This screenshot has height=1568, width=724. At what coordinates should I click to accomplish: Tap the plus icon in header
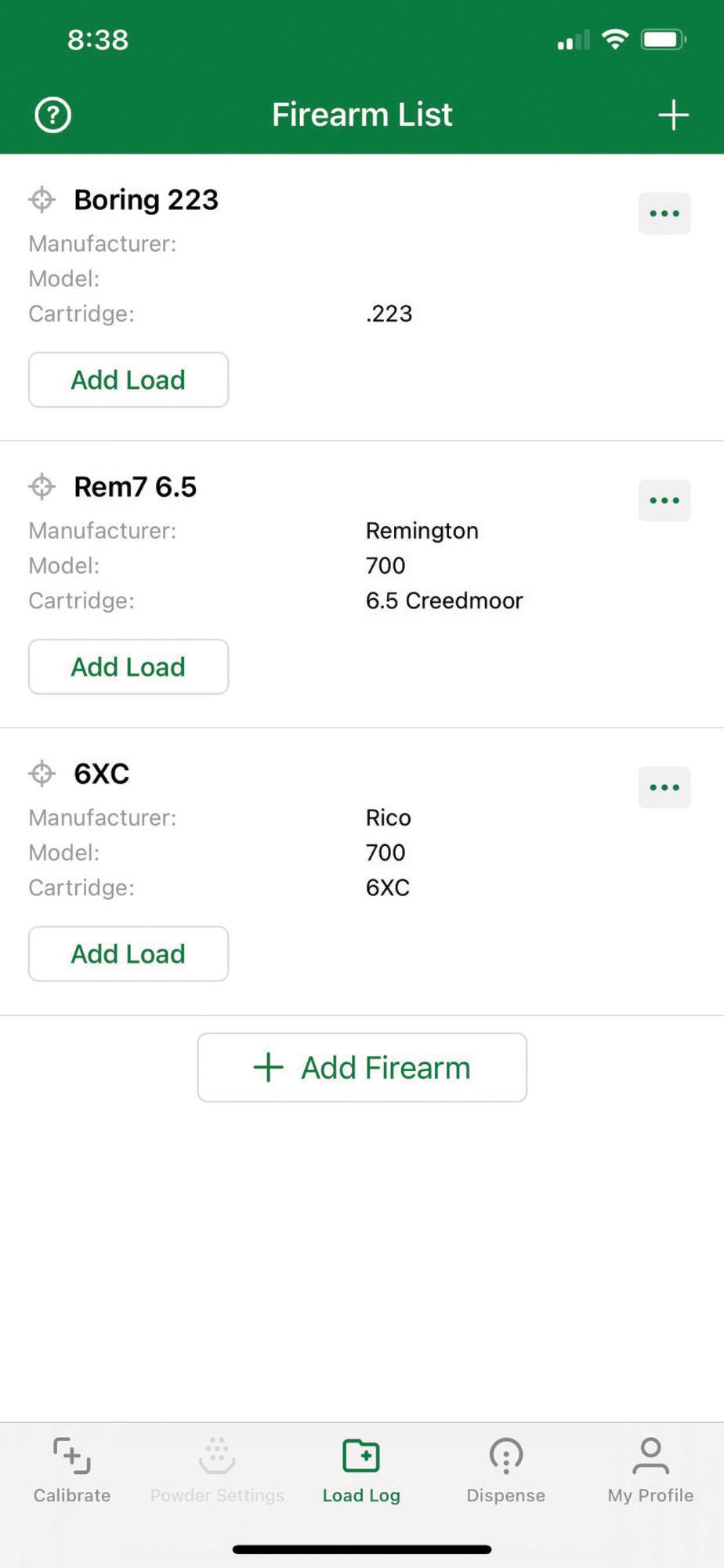pos(673,114)
